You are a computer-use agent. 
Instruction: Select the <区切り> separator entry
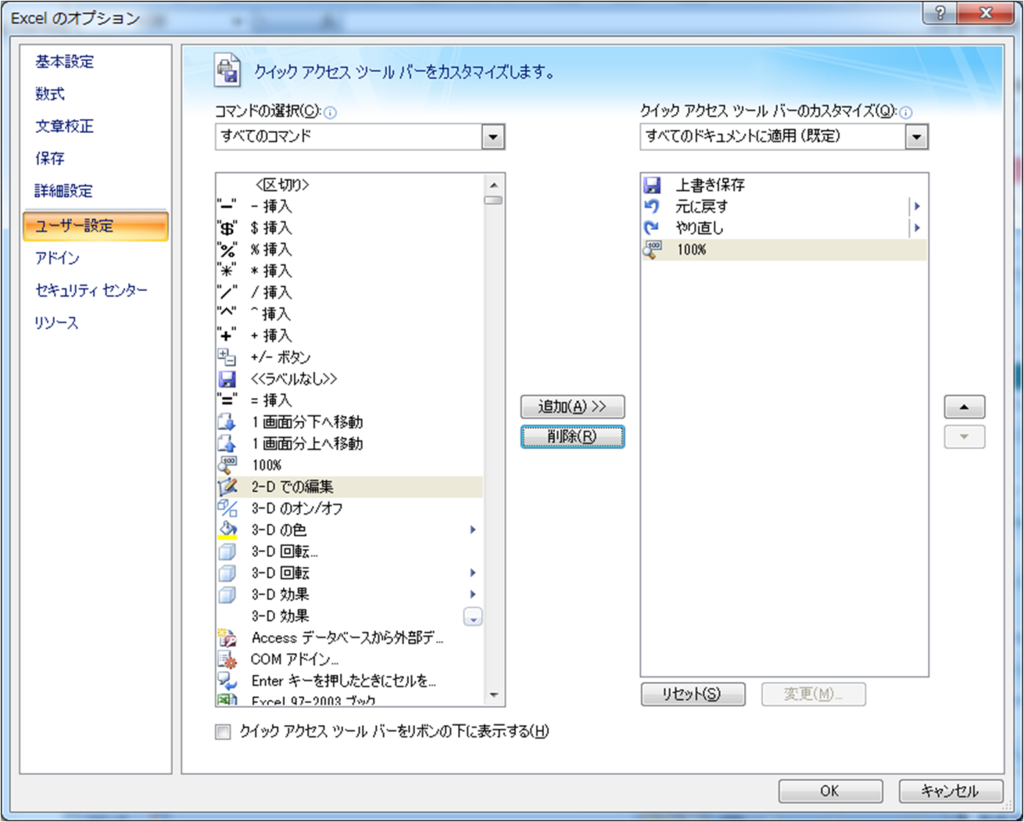pos(349,185)
